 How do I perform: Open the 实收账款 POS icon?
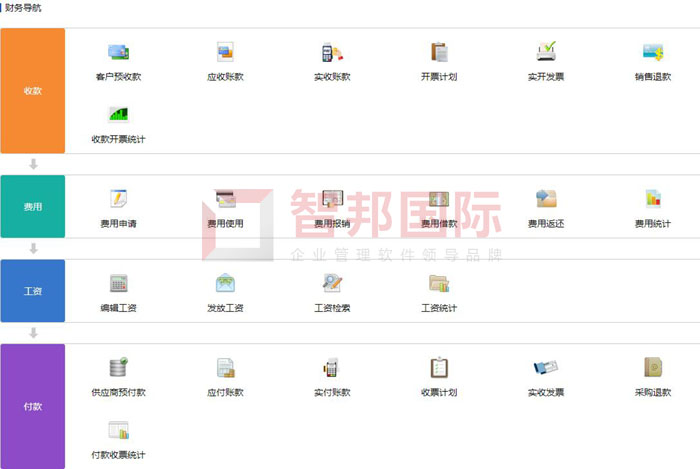click(x=332, y=52)
